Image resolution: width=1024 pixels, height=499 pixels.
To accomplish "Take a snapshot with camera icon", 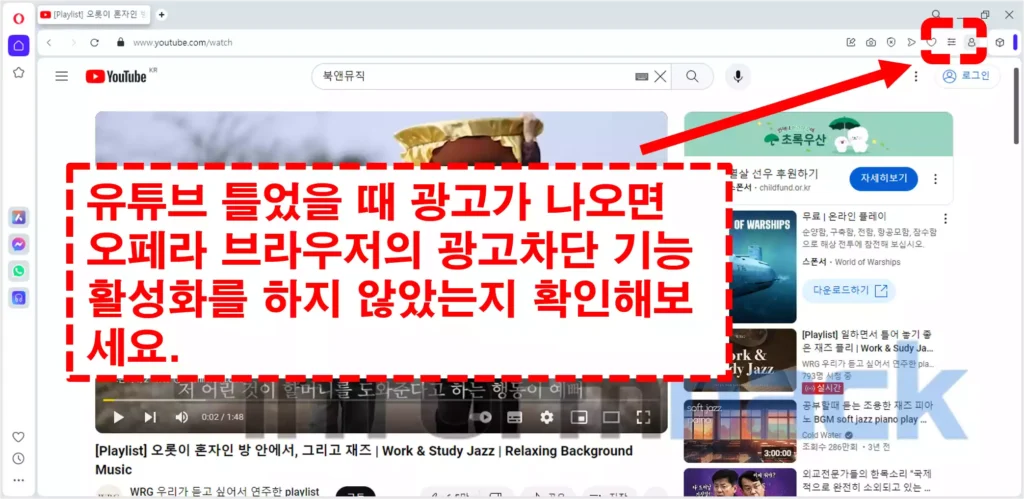I will coord(871,42).
